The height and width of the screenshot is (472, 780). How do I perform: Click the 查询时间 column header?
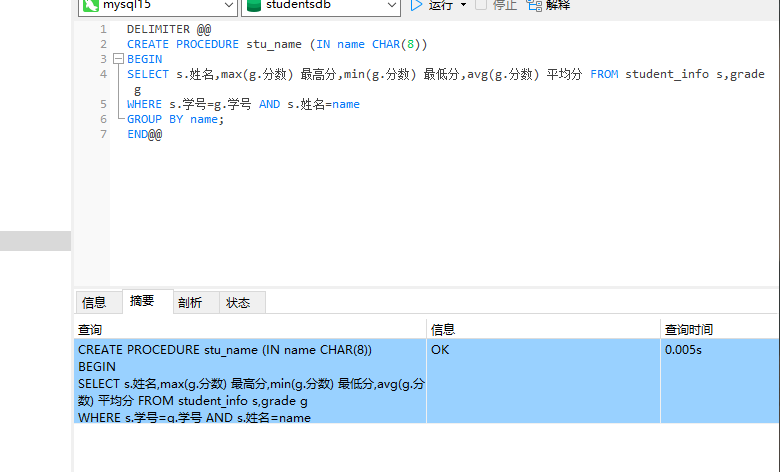(x=719, y=329)
